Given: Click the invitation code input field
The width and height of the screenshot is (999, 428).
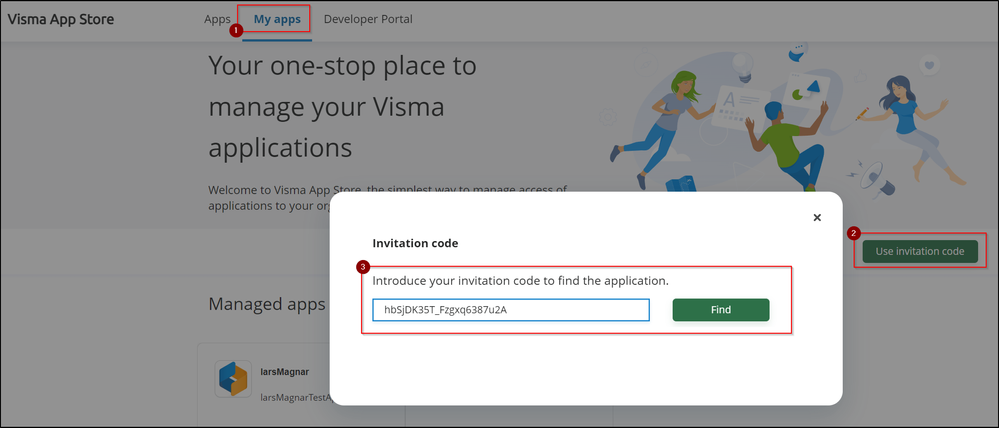Looking at the screenshot, I should tap(511, 310).
